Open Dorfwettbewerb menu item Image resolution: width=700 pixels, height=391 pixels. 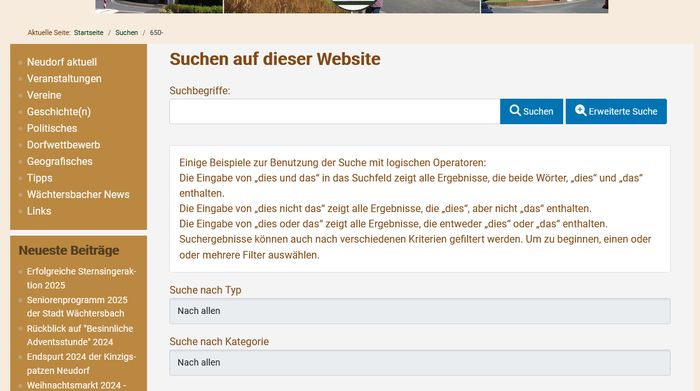[63, 145]
